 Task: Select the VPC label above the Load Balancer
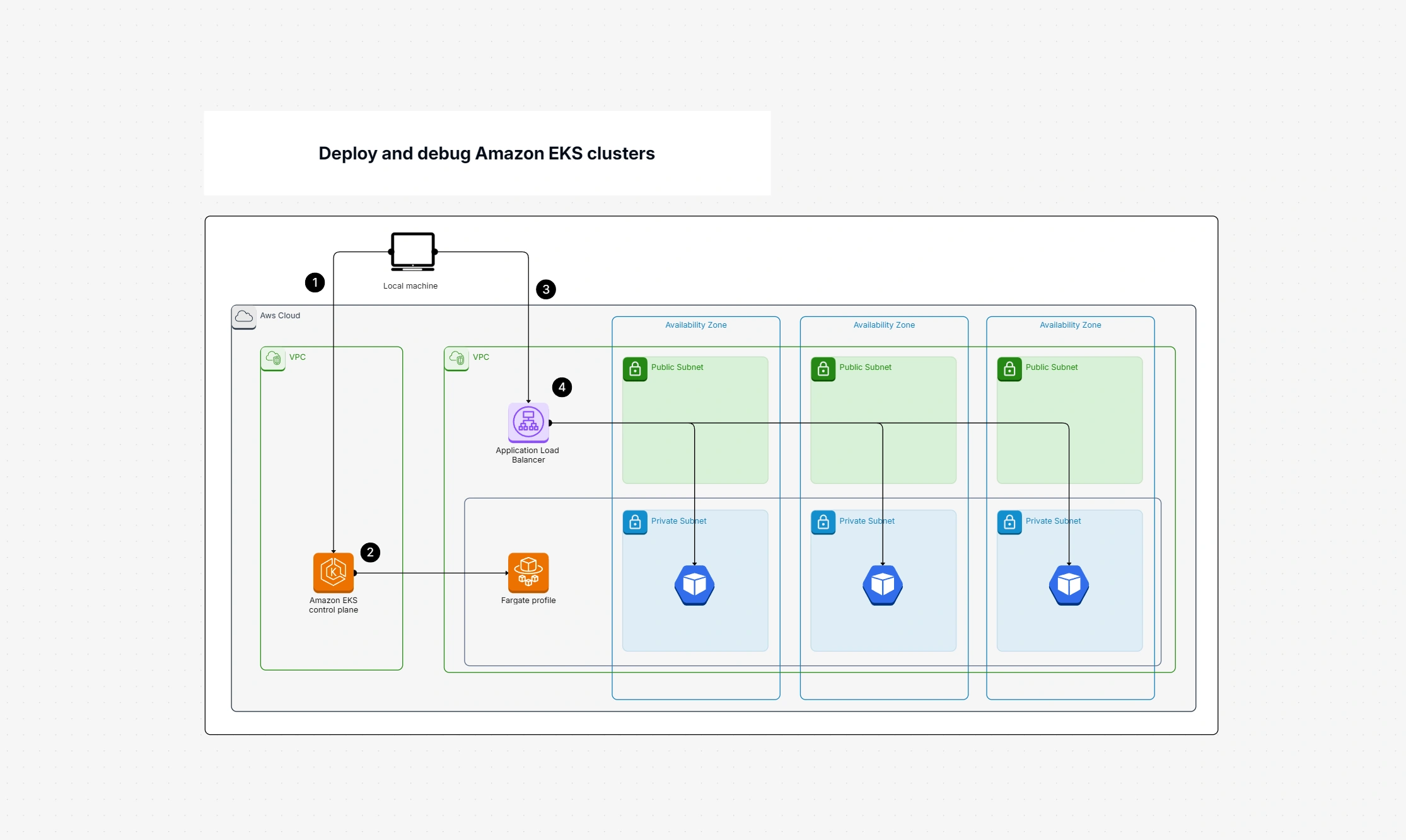(481, 357)
